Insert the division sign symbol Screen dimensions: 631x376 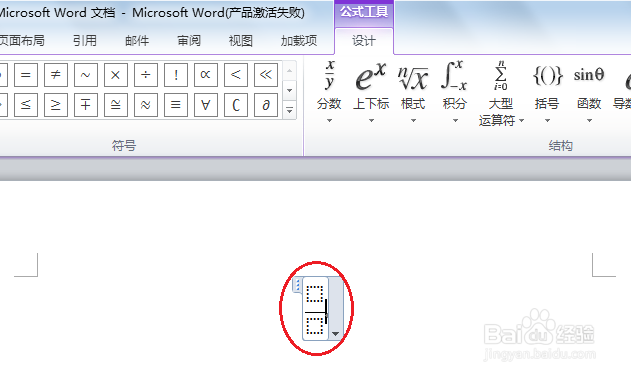[x=146, y=75]
